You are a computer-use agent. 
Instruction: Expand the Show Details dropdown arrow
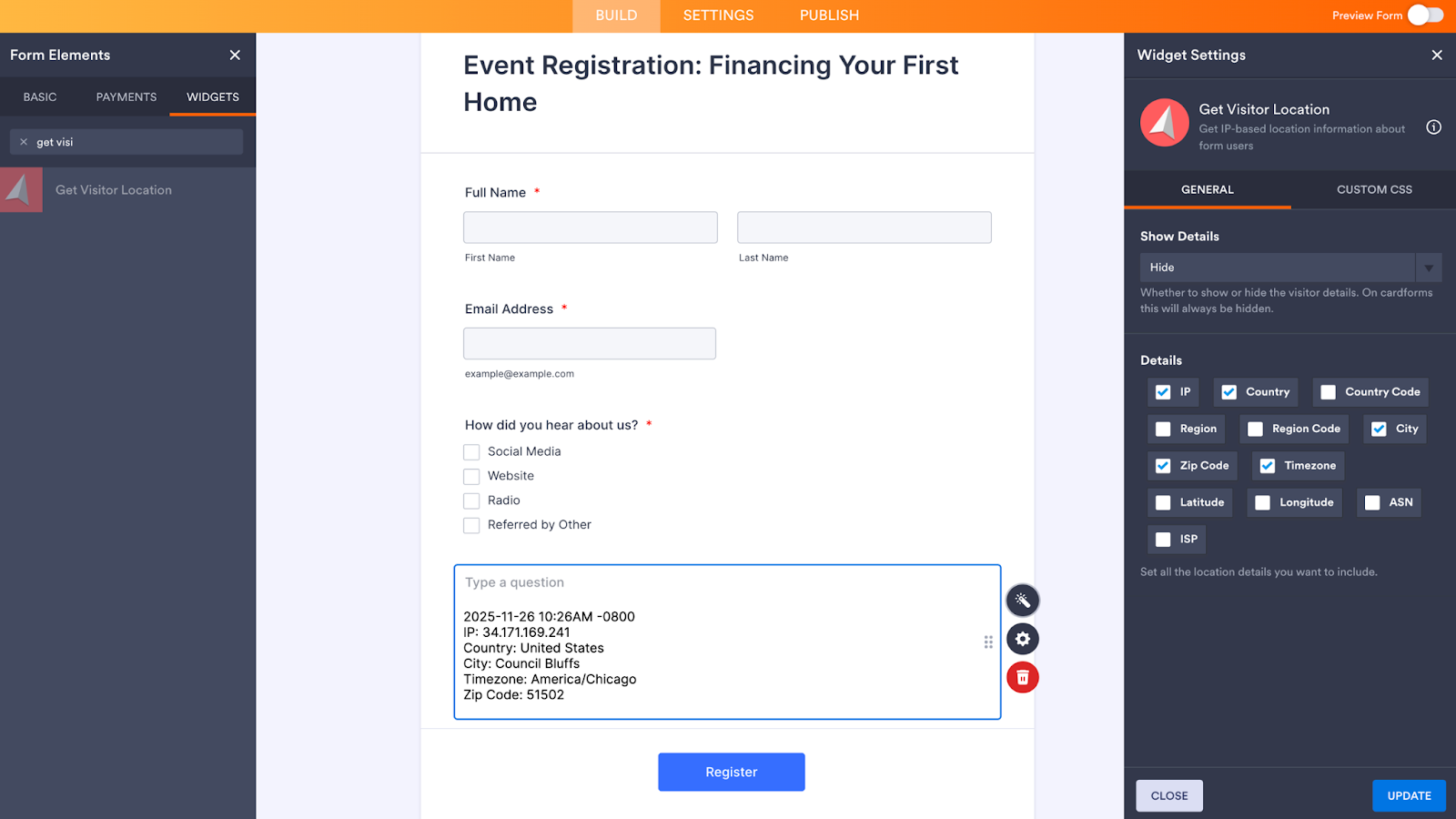1429,267
